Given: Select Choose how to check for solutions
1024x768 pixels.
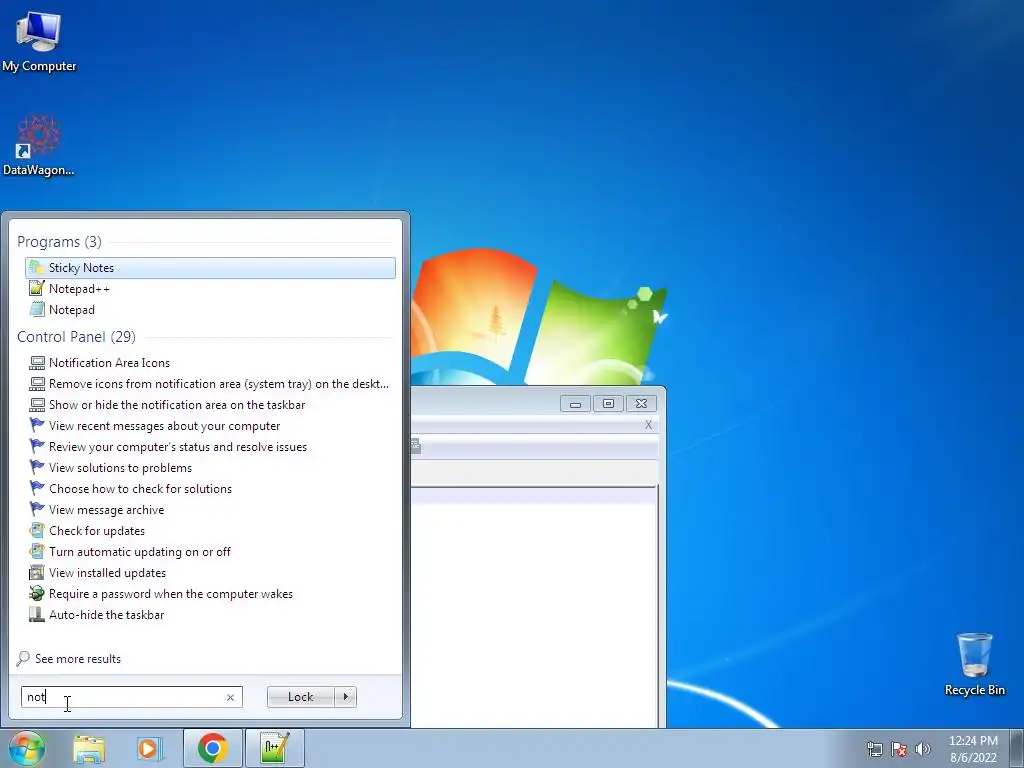Looking at the screenshot, I should point(210,488).
